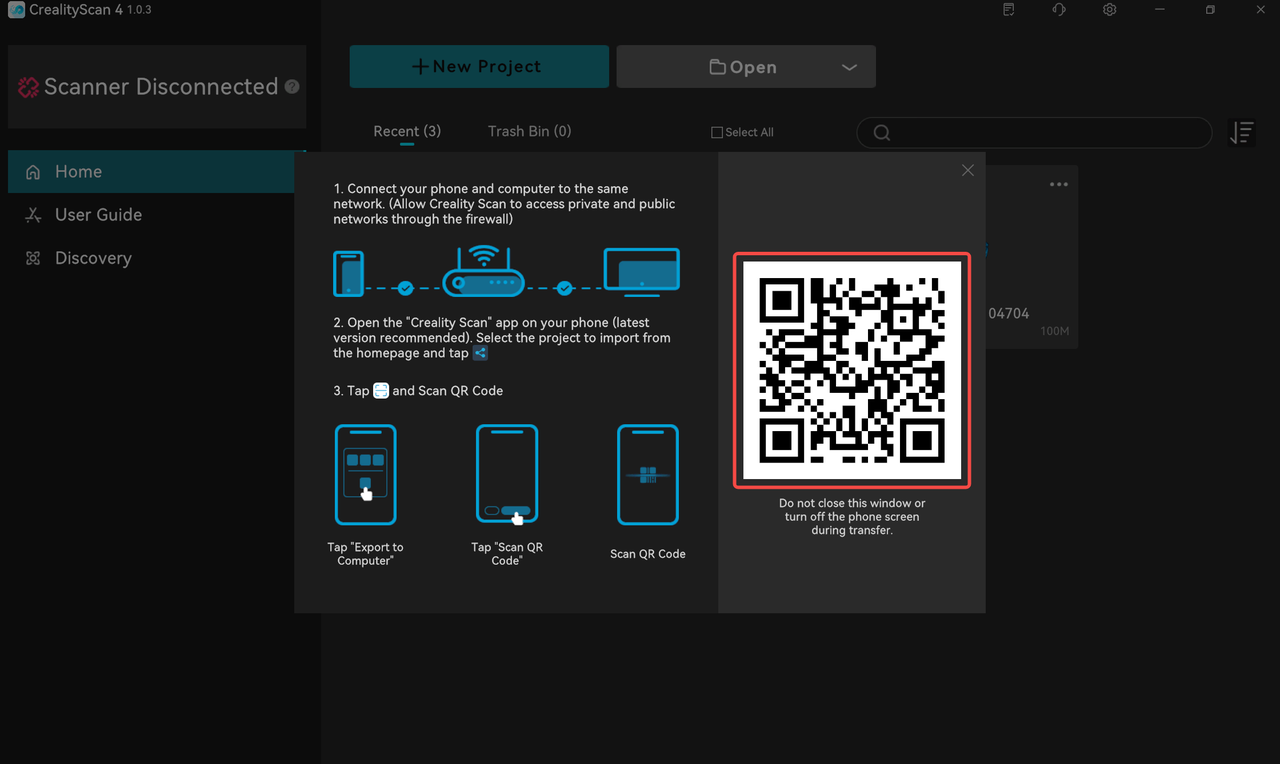Click the 100M project size text
The width and height of the screenshot is (1280, 764).
tap(1054, 331)
